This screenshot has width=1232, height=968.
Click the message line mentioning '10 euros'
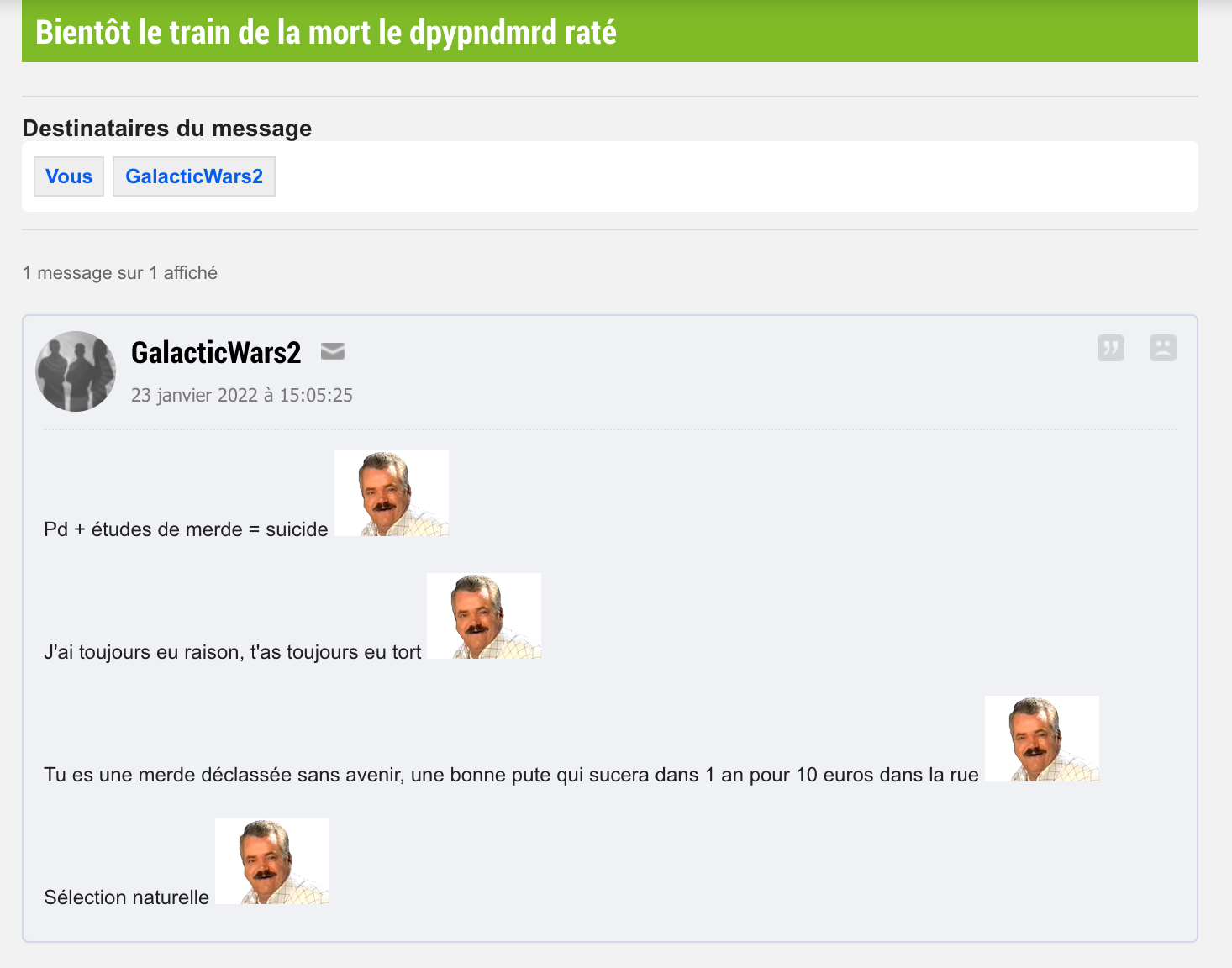point(511,775)
